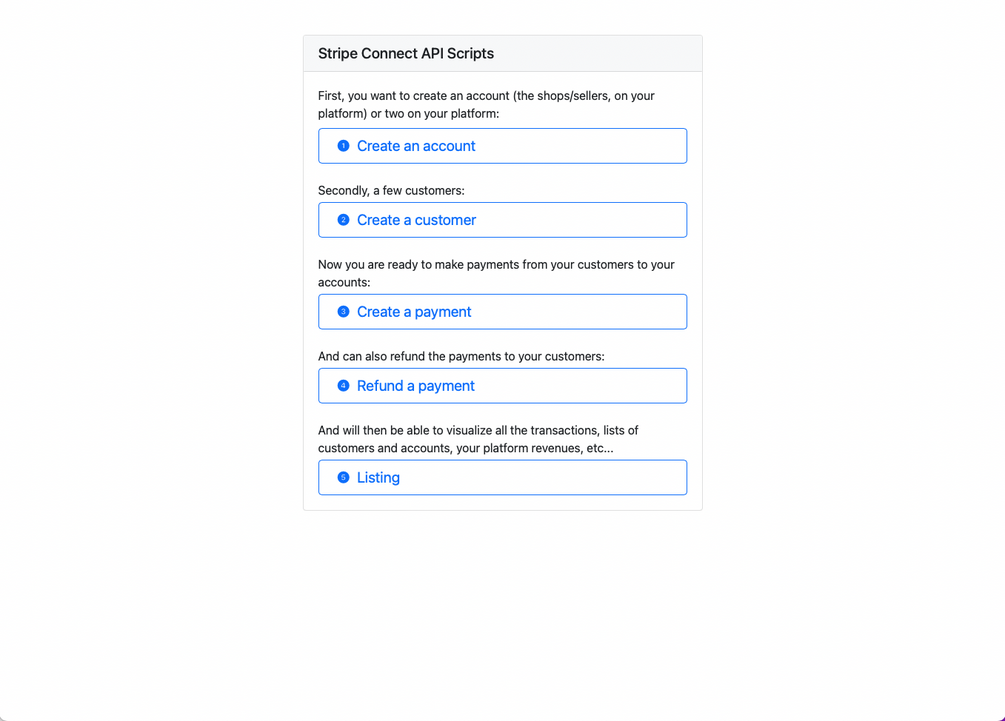This screenshot has height=721, width=1005.
Task: Click the number 3 circle icon
Action: click(x=343, y=312)
